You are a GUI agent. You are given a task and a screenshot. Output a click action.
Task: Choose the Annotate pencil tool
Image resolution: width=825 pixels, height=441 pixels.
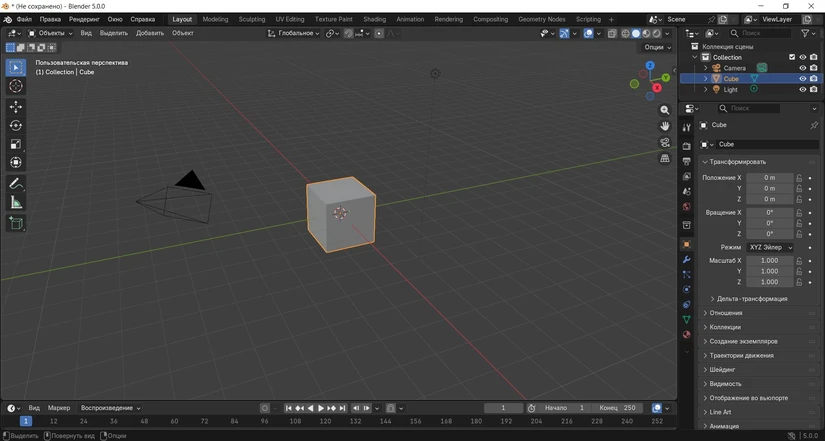pos(16,184)
